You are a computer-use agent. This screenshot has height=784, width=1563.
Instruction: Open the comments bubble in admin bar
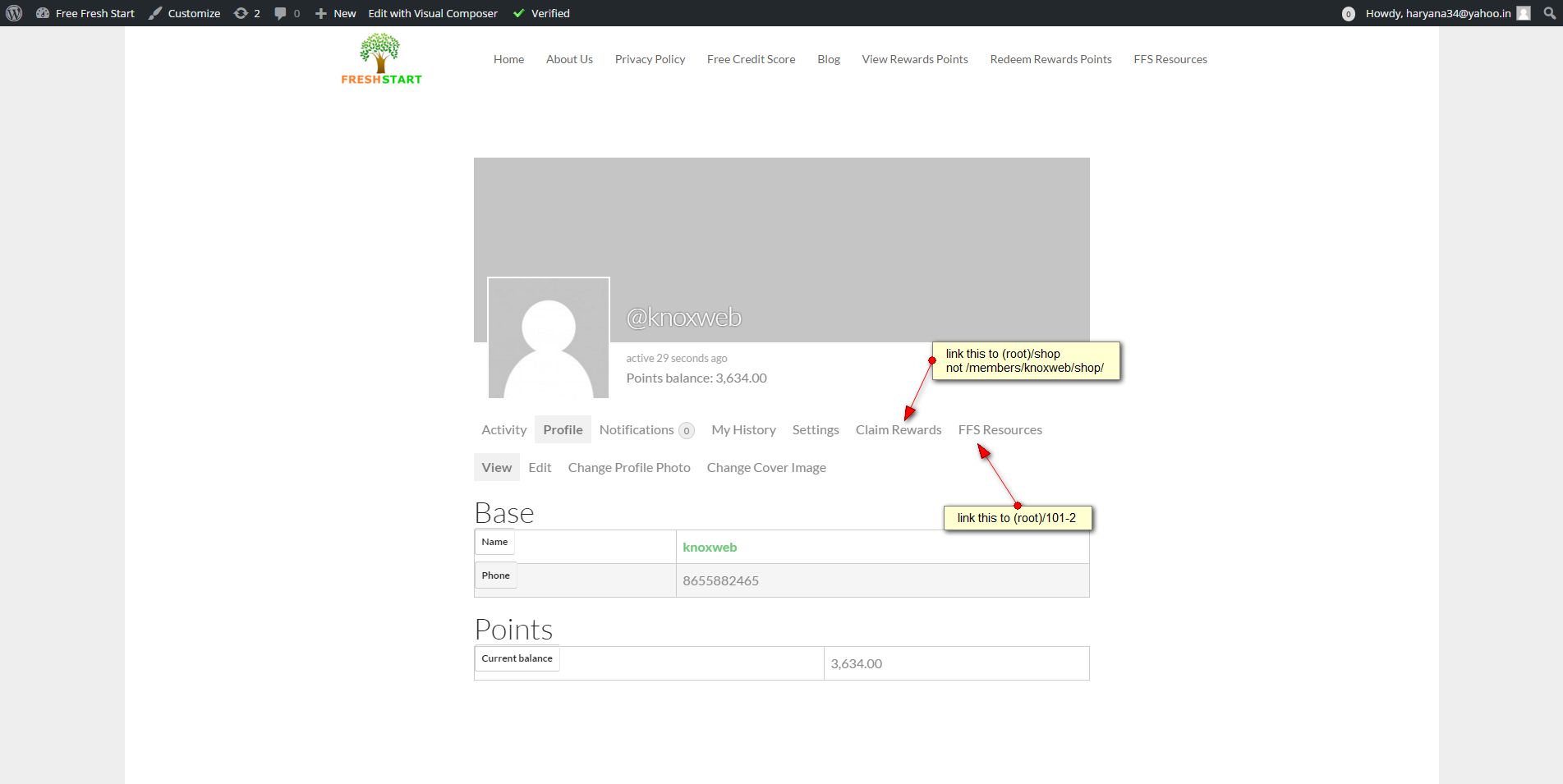(x=287, y=13)
